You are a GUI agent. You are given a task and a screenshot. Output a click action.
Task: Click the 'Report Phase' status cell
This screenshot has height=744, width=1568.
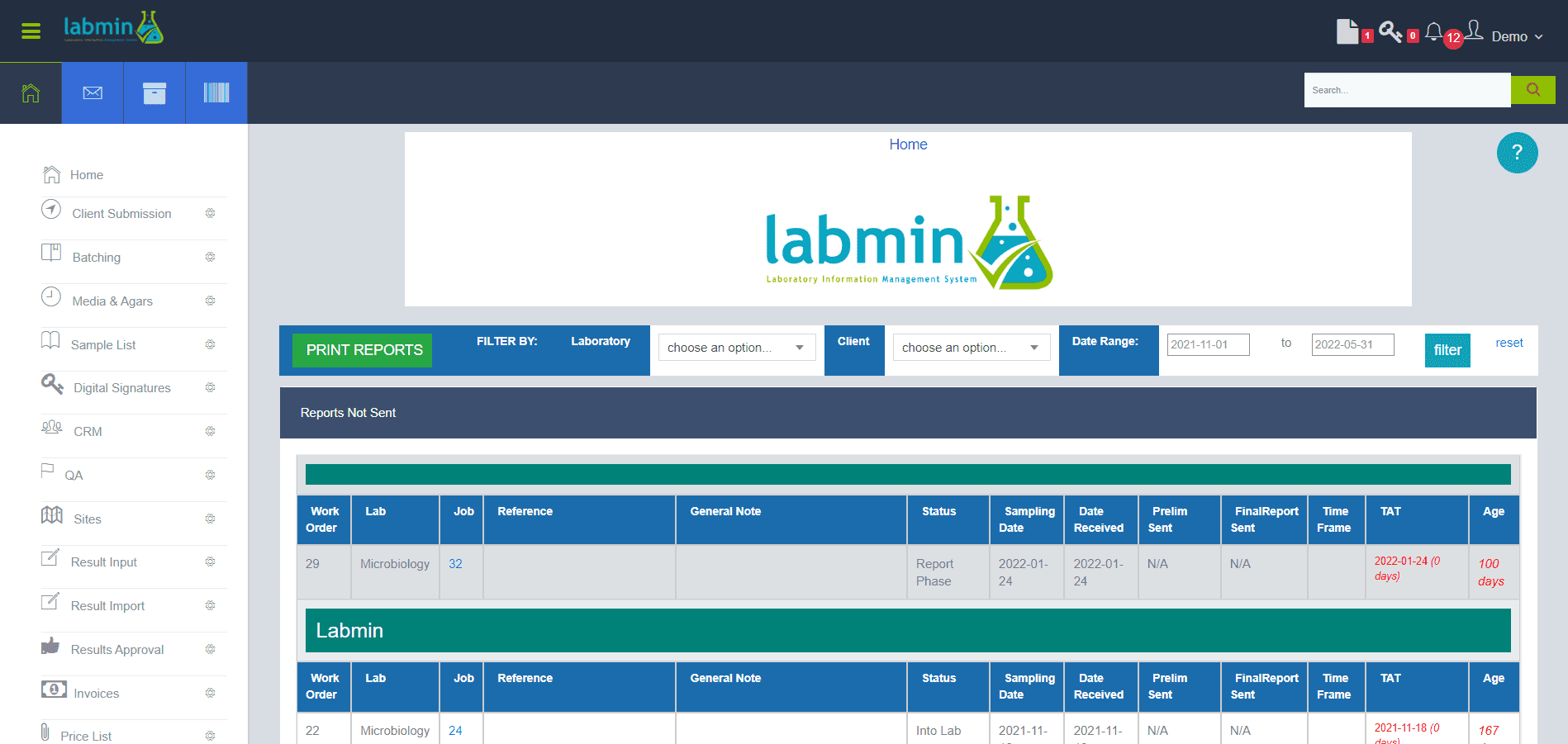(948, 572)
